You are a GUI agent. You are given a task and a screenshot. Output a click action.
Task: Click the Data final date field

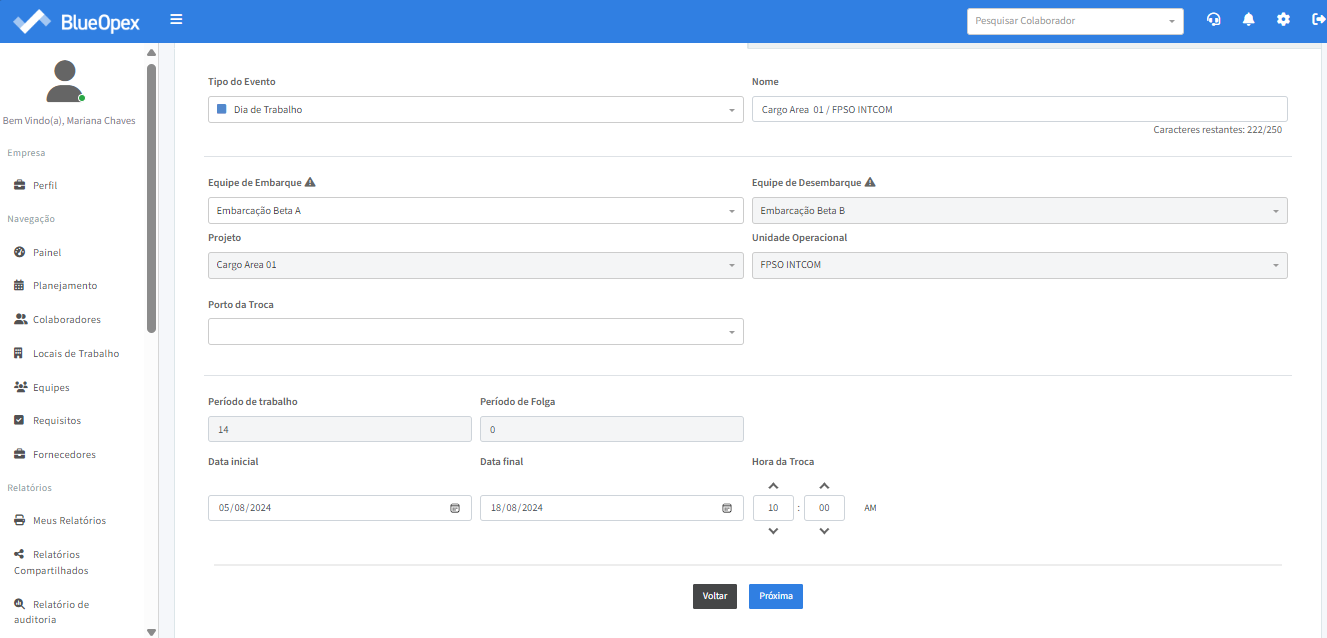click(612, 508)
